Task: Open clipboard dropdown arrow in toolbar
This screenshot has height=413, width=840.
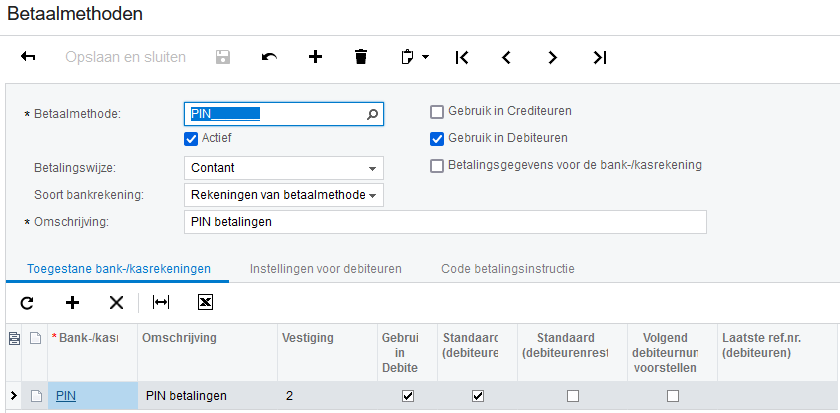Action: pos(425,57)
